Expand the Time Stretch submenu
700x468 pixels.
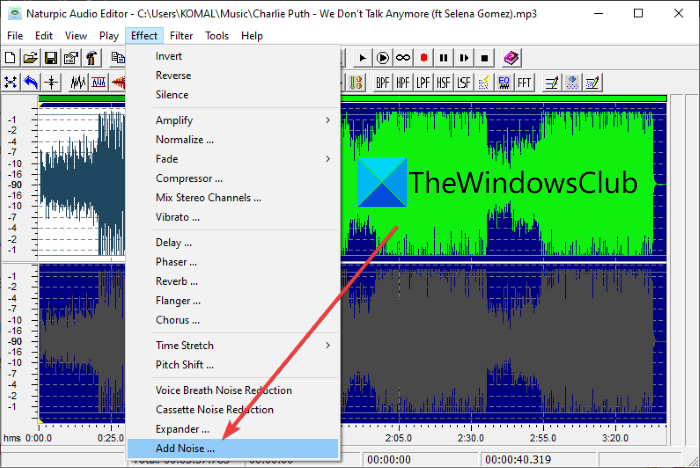pos(233,345)
